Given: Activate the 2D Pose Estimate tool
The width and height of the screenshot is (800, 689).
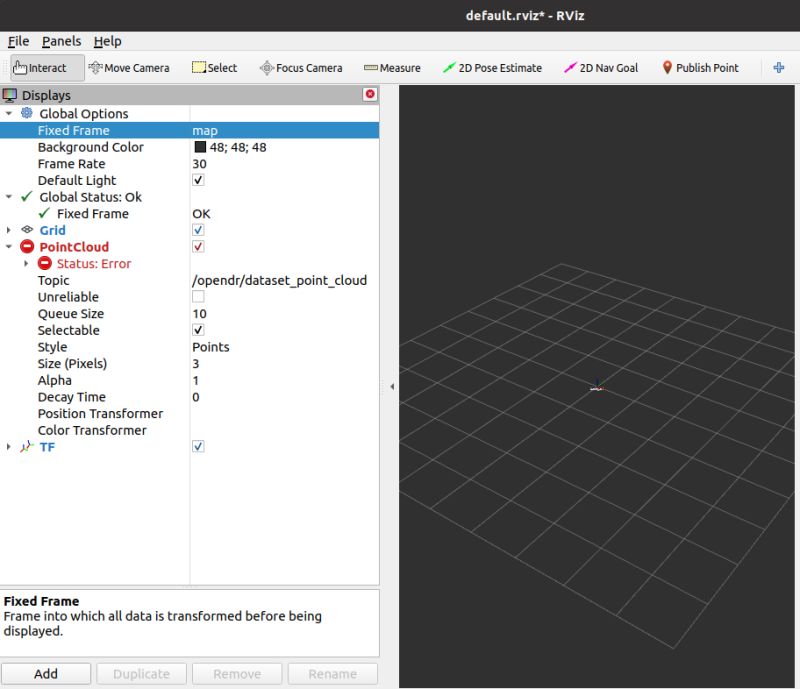Looking at the screenshot, I should (x=491, y=67).
